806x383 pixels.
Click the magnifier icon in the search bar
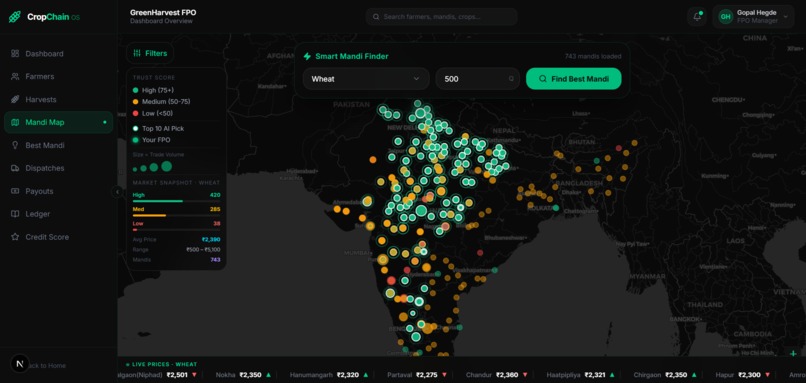tap(376, 17)
